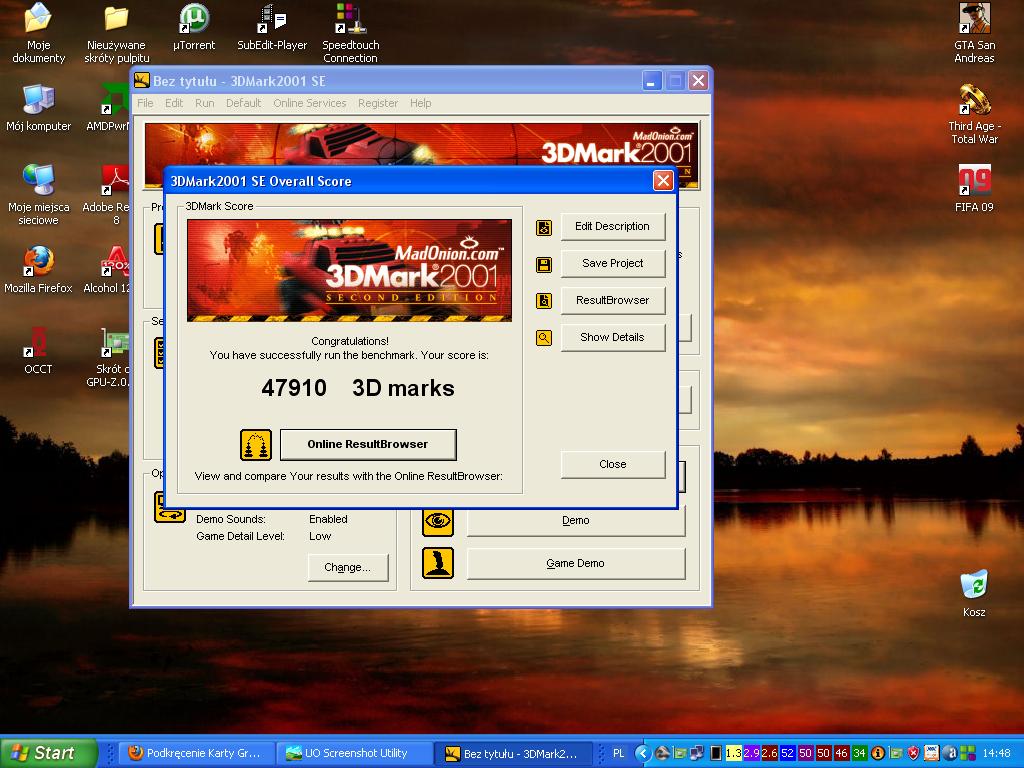This screenshot has height=768, width=1024.
Task: Select the FIFA 09 desktop shortcut
Action: 974,189
